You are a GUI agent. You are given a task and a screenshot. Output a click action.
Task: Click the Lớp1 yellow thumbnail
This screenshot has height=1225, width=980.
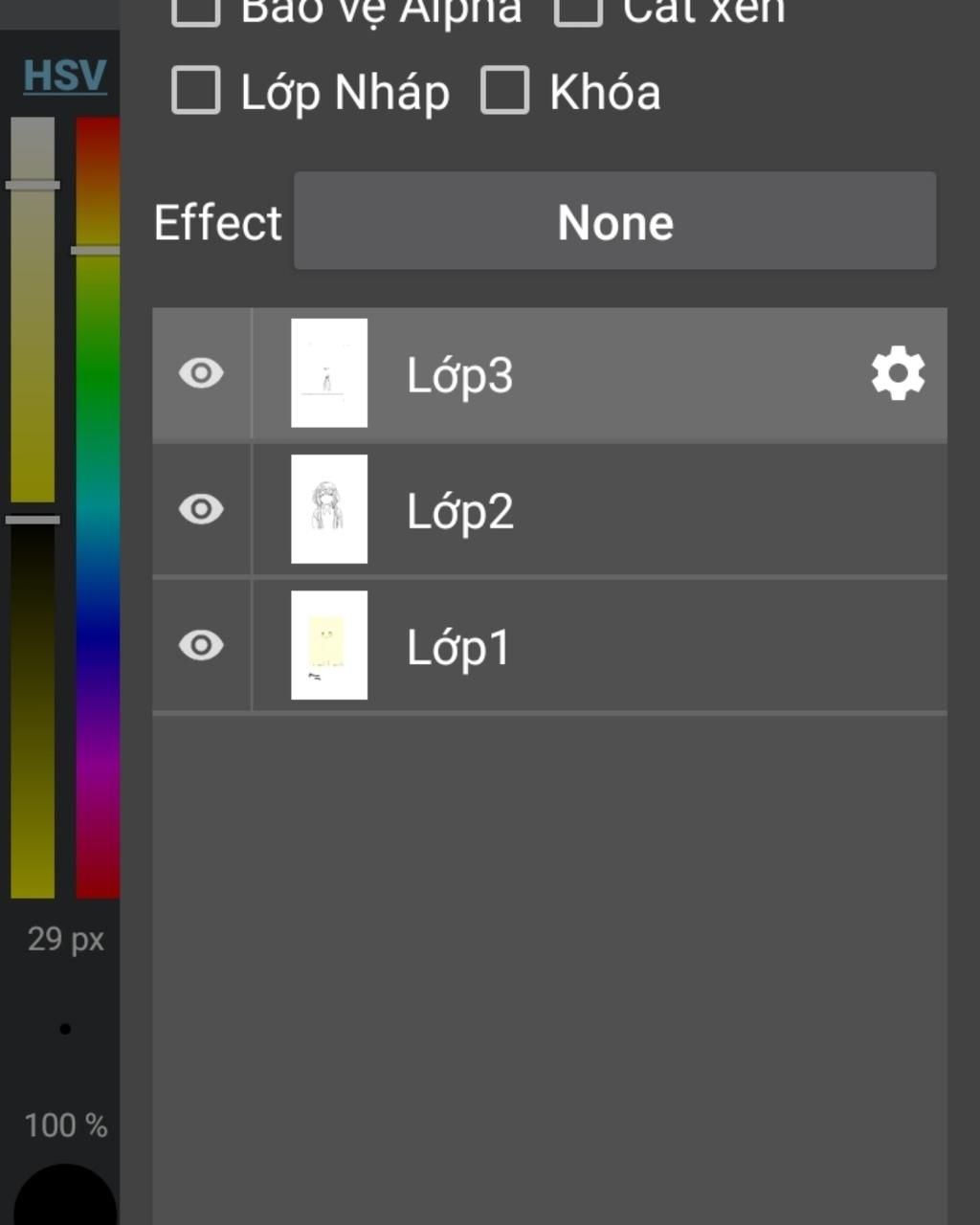329,645
